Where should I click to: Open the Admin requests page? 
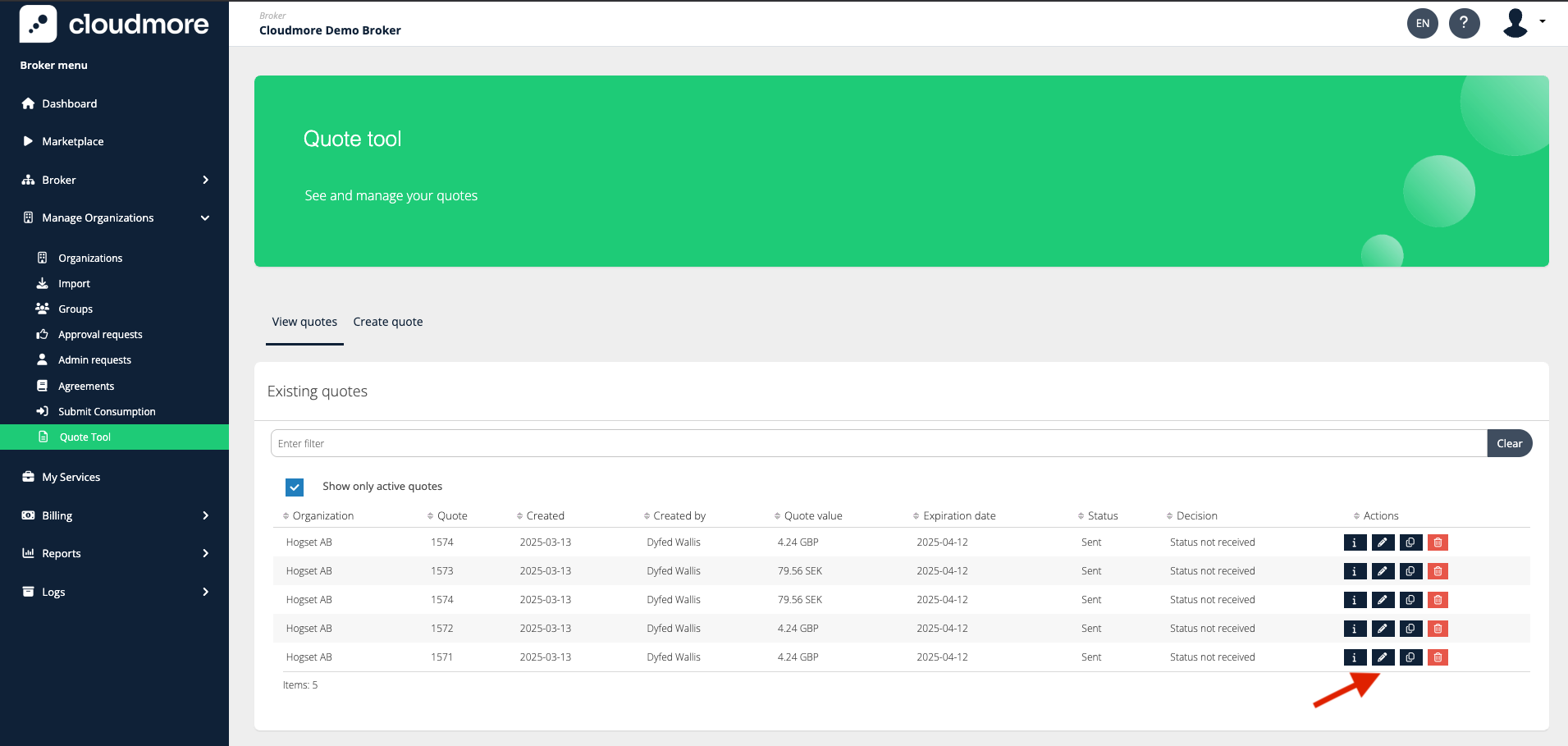(x=94, y=359)
